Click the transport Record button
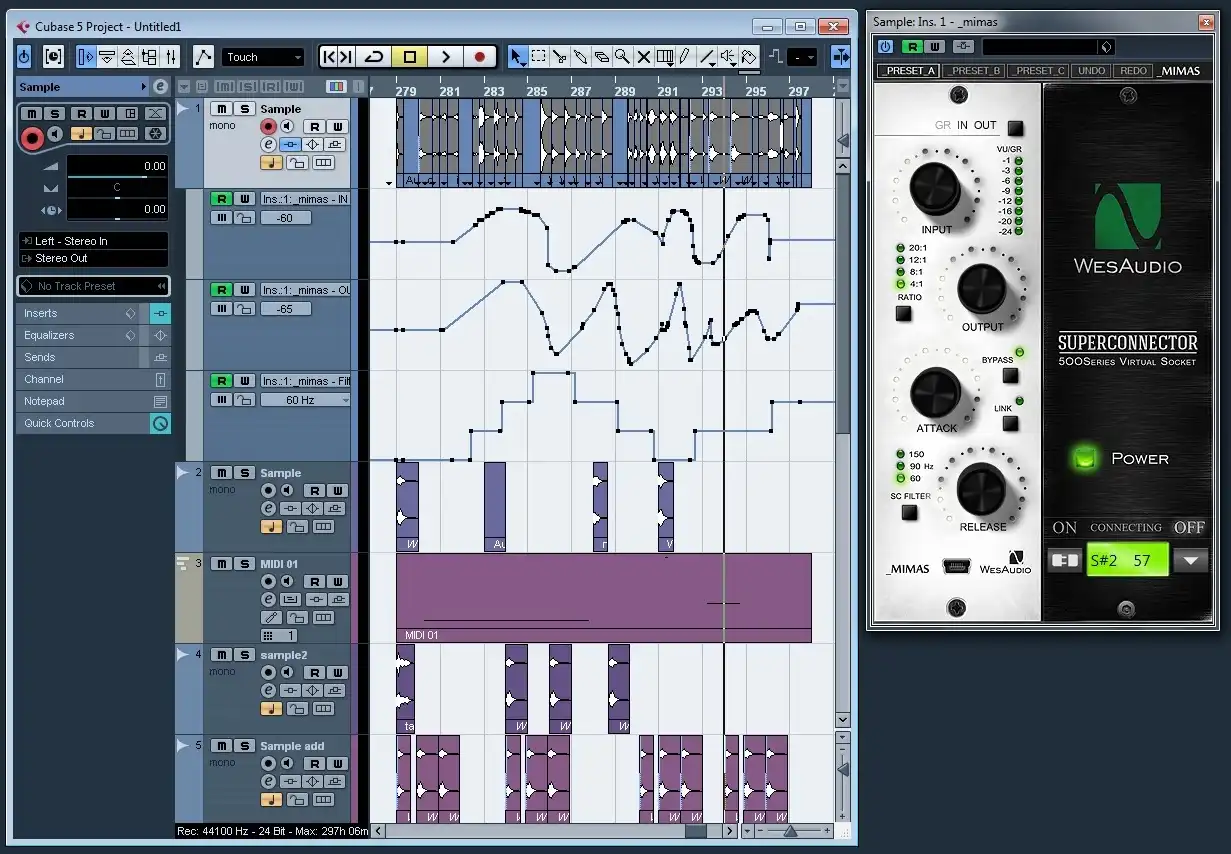The image size is (1231, 854). (480, 57)
